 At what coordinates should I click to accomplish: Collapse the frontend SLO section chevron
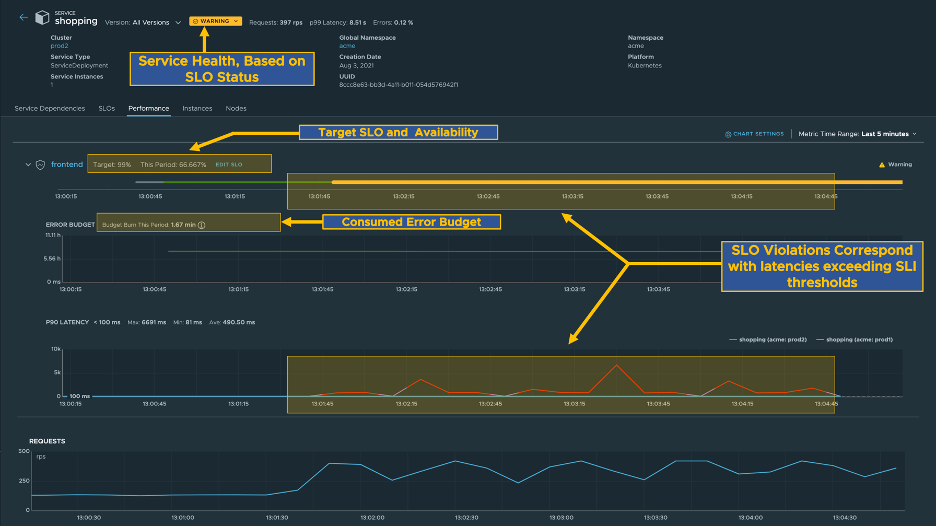click(28, 164)
